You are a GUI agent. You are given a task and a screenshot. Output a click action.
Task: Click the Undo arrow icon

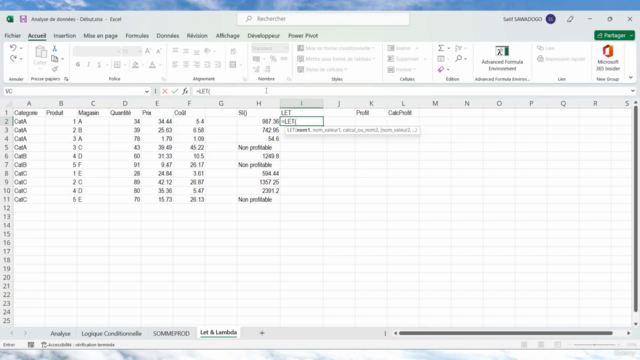(13, 48)
